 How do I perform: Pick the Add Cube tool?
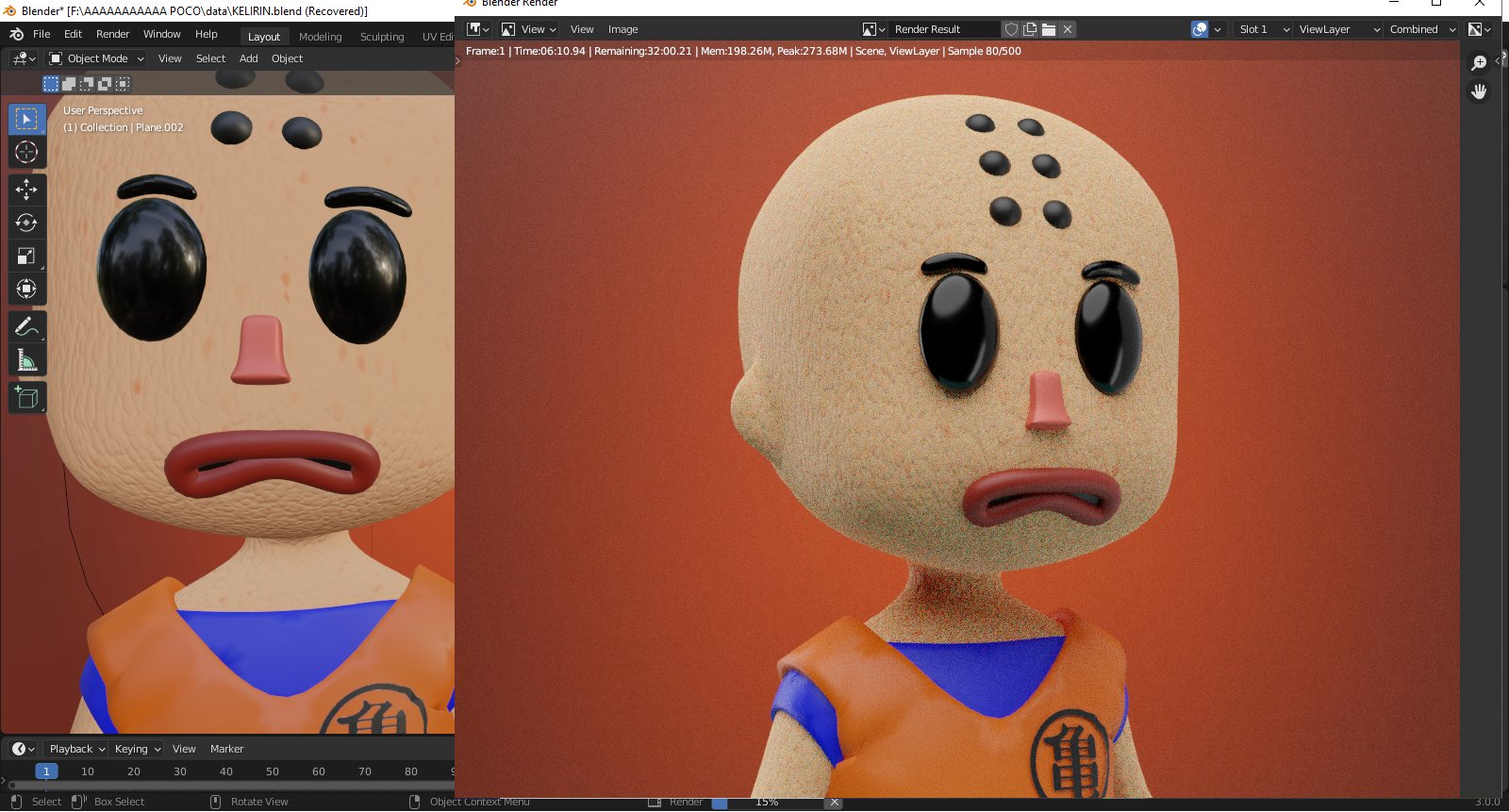click(26, 398)
